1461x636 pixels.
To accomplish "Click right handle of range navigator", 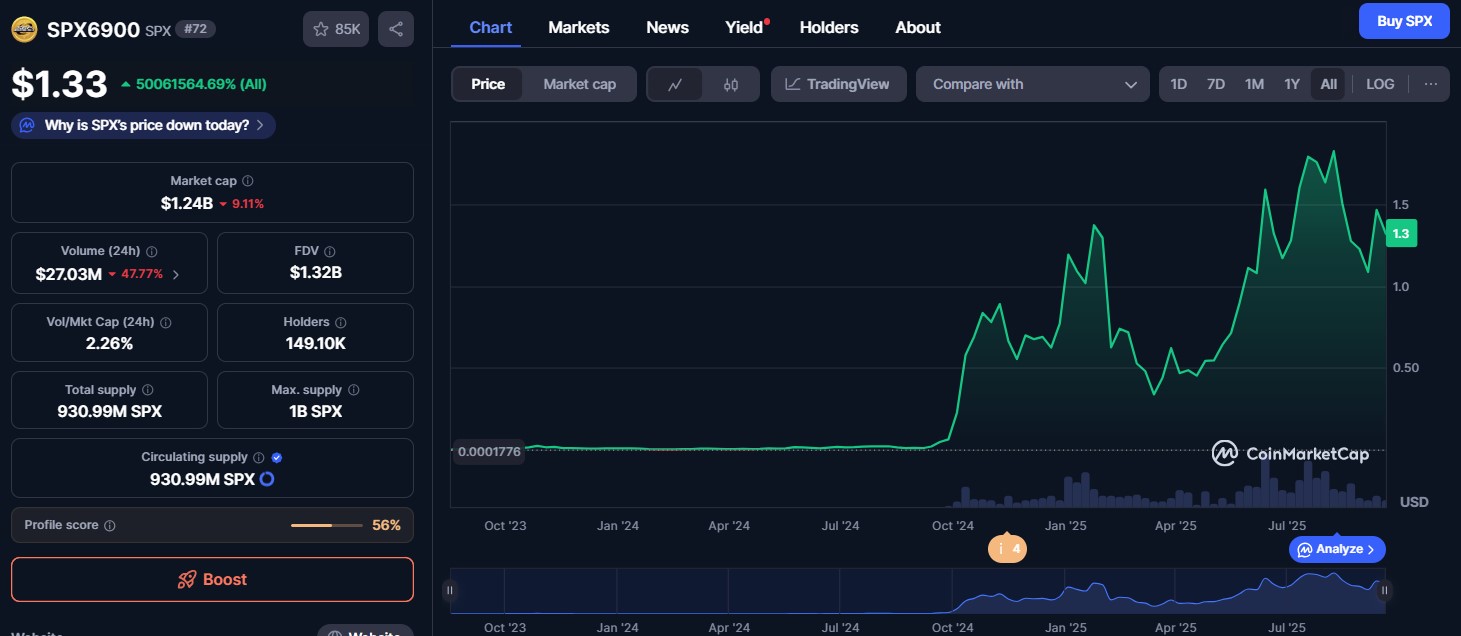I will 1384,591.
